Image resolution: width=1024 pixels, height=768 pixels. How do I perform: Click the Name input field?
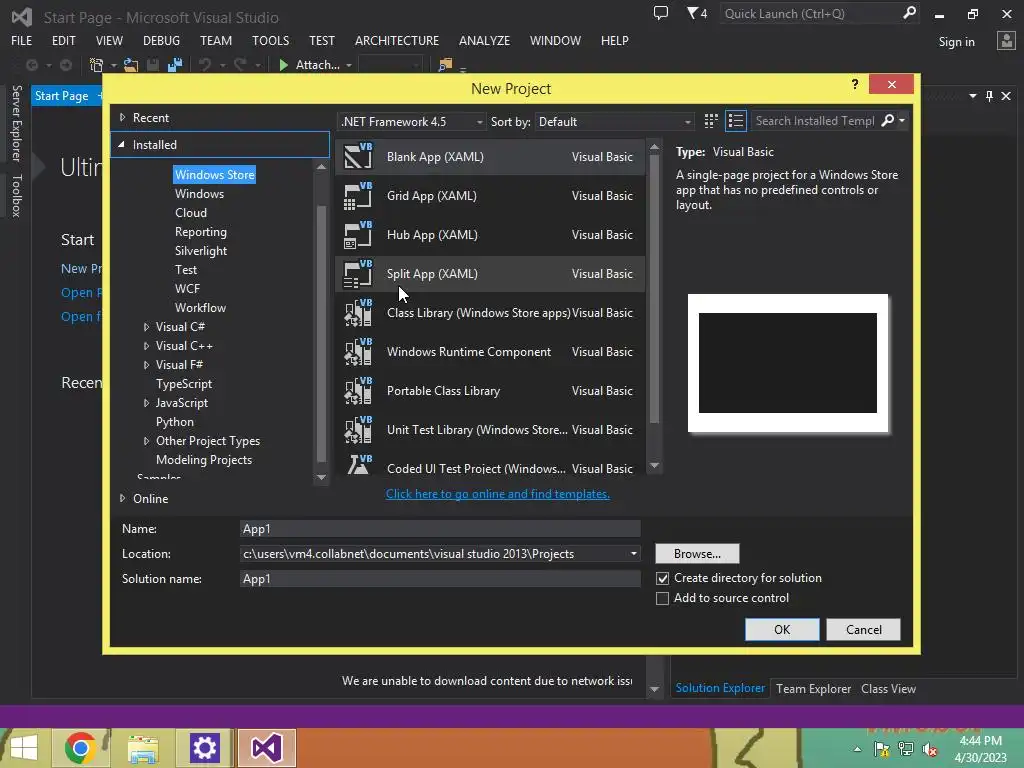(440, 529)
